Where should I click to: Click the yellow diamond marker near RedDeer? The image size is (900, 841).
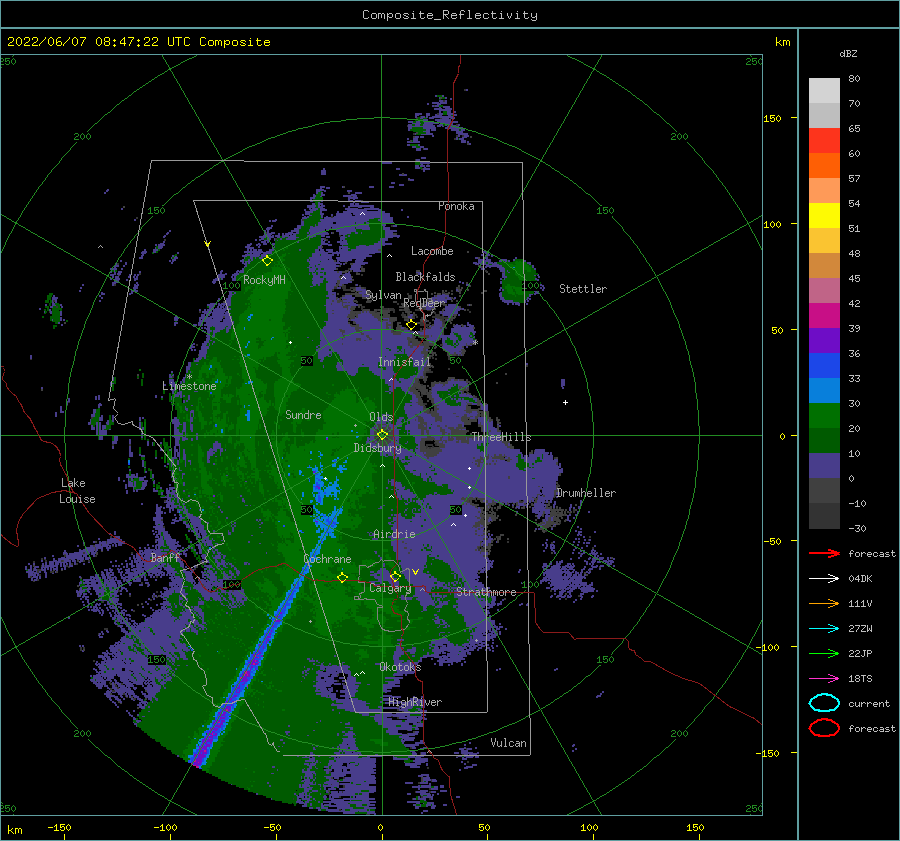tap(412, 325)
